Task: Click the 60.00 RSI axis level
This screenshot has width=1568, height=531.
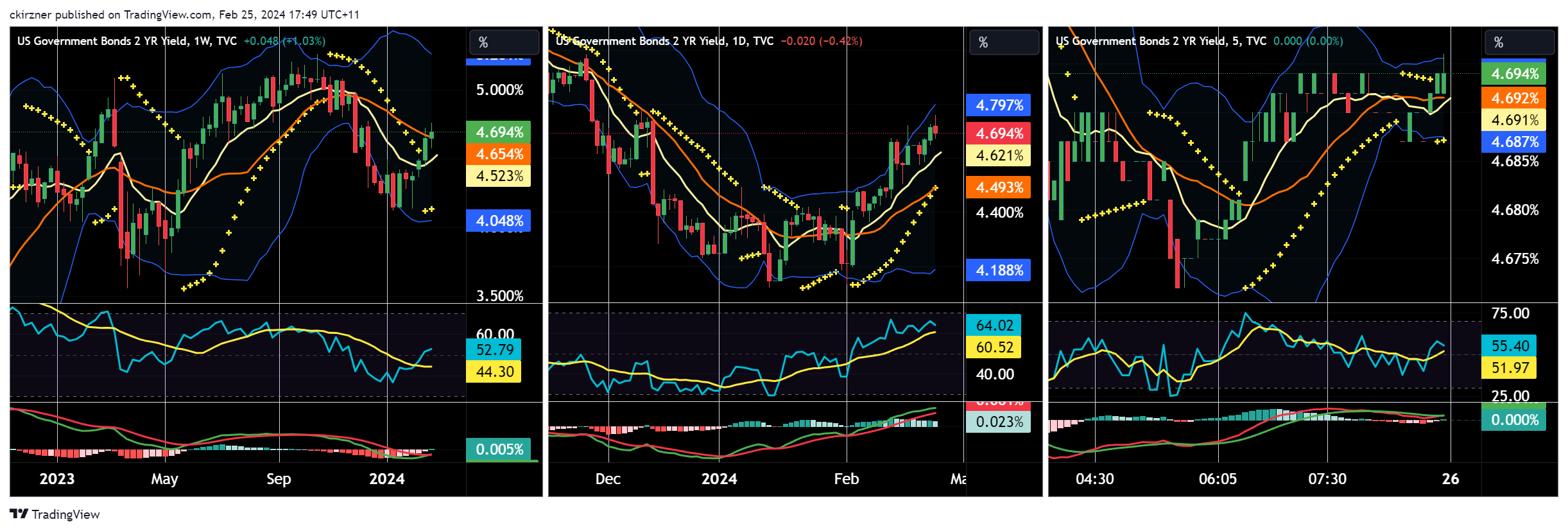Action: coord(495,333)
